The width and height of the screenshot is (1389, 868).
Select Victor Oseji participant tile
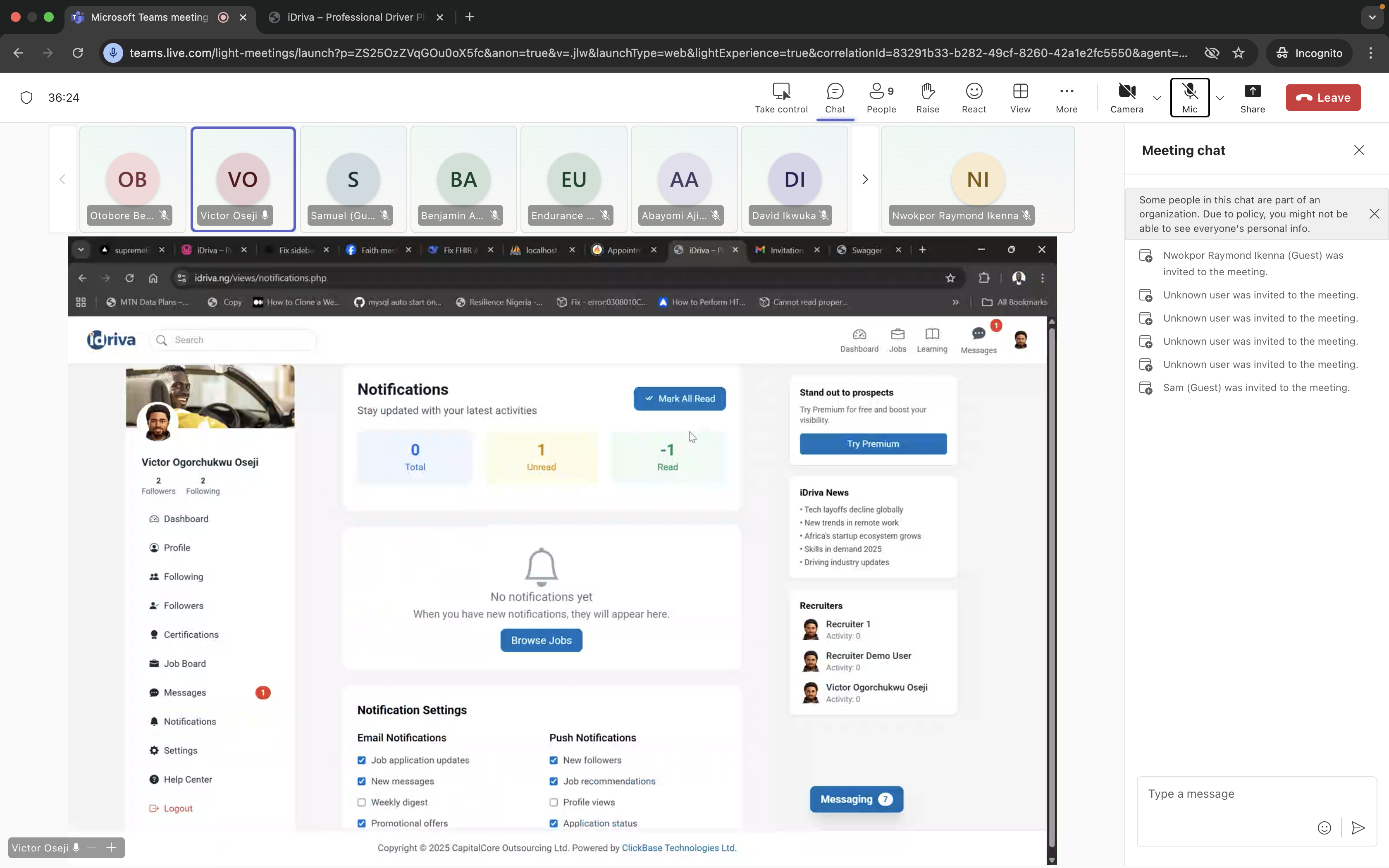tap(243, 180)
